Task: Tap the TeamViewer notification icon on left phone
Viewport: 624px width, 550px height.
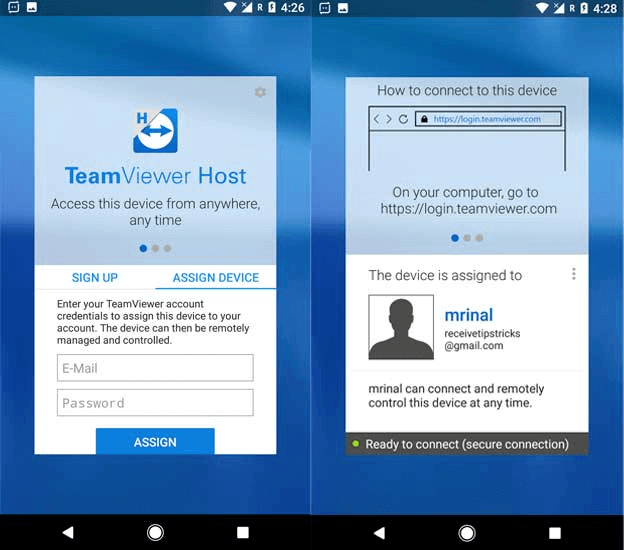Action: tap(14, 7)
